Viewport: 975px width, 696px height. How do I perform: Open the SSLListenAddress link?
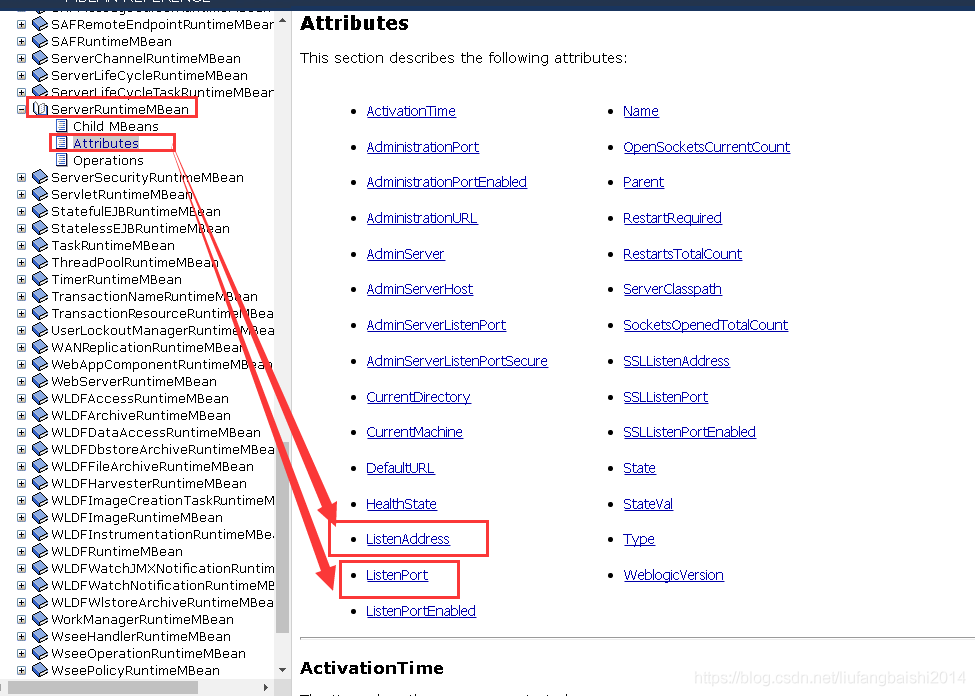tap(677, 361)
